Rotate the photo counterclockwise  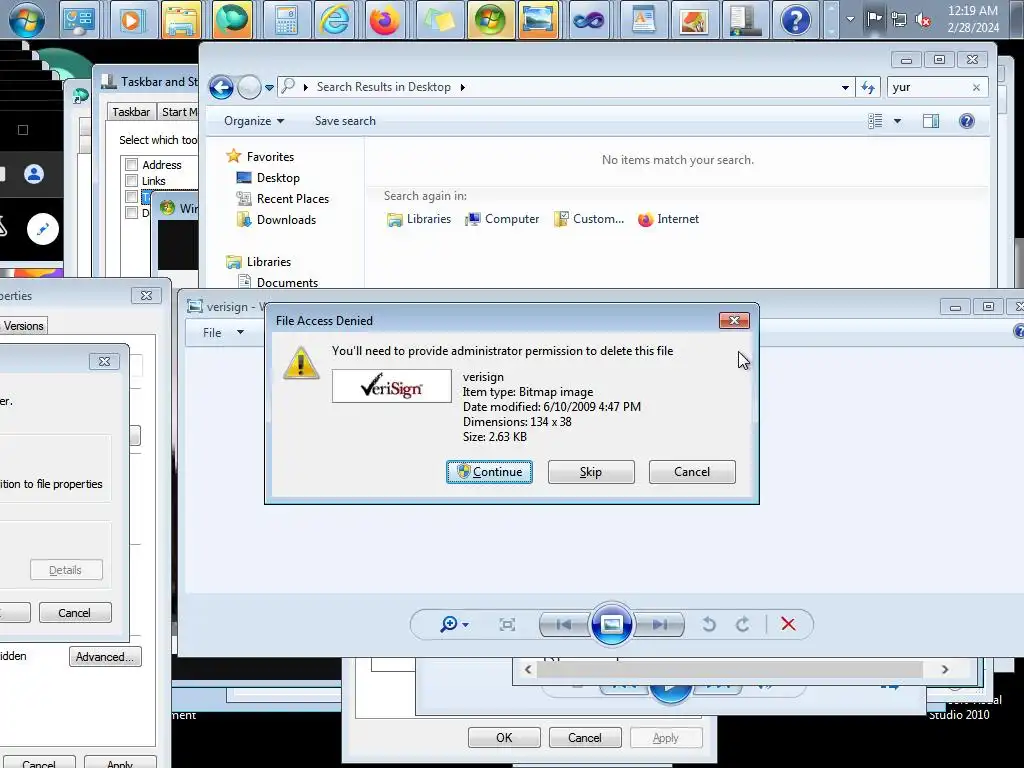709,625
